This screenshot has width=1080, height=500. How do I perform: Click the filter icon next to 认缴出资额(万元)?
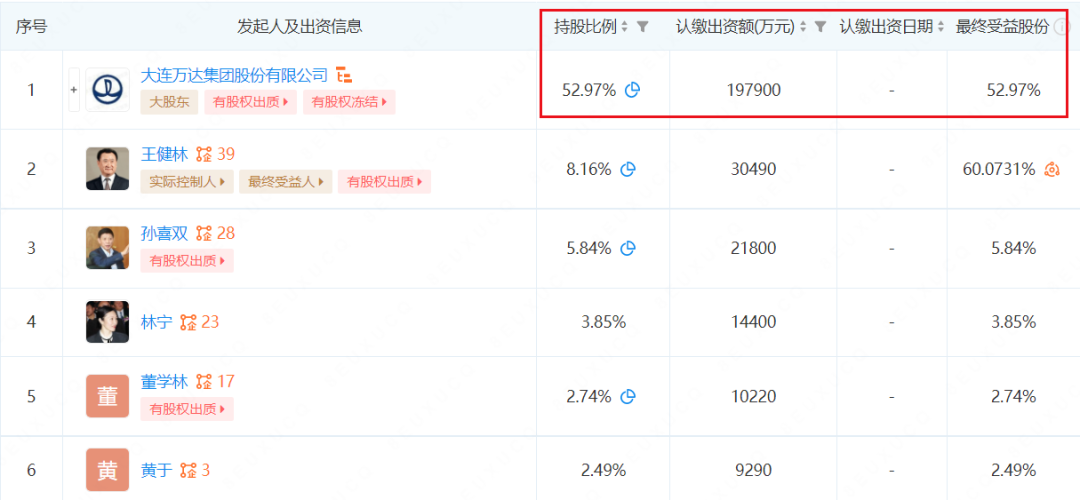tap(820, 27)
